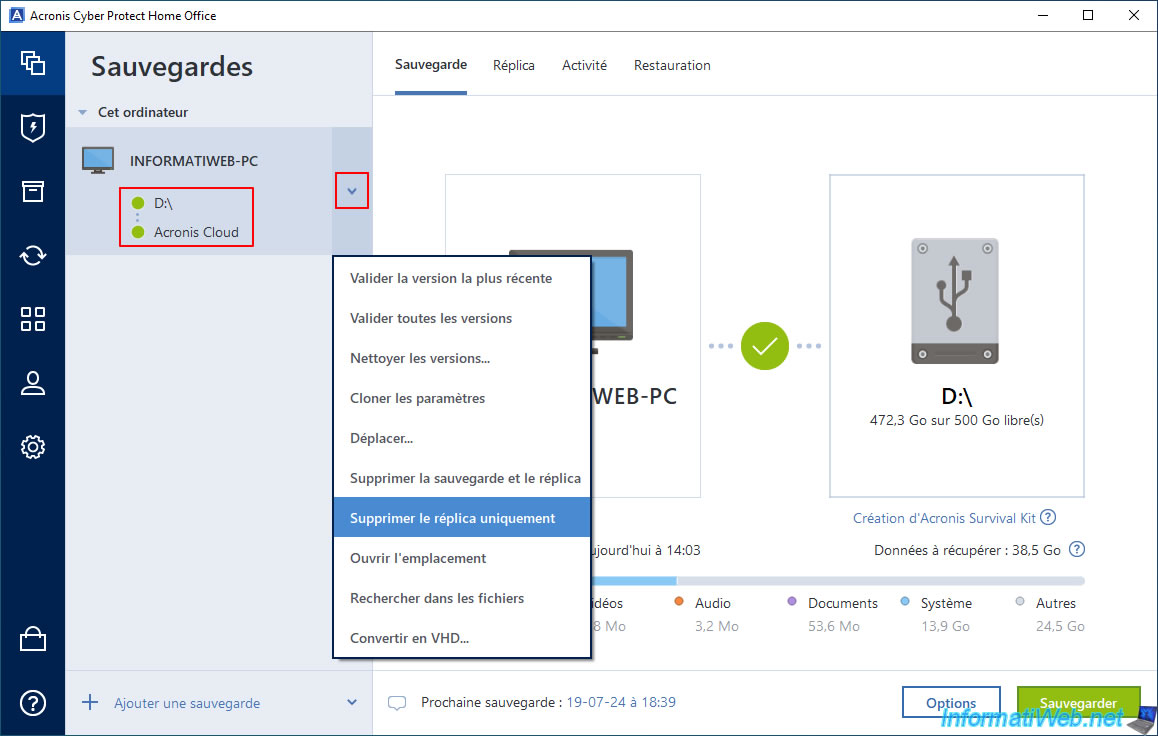Click the D:\ destination row in backup list

pyautogui.click(x=163, y=203)
